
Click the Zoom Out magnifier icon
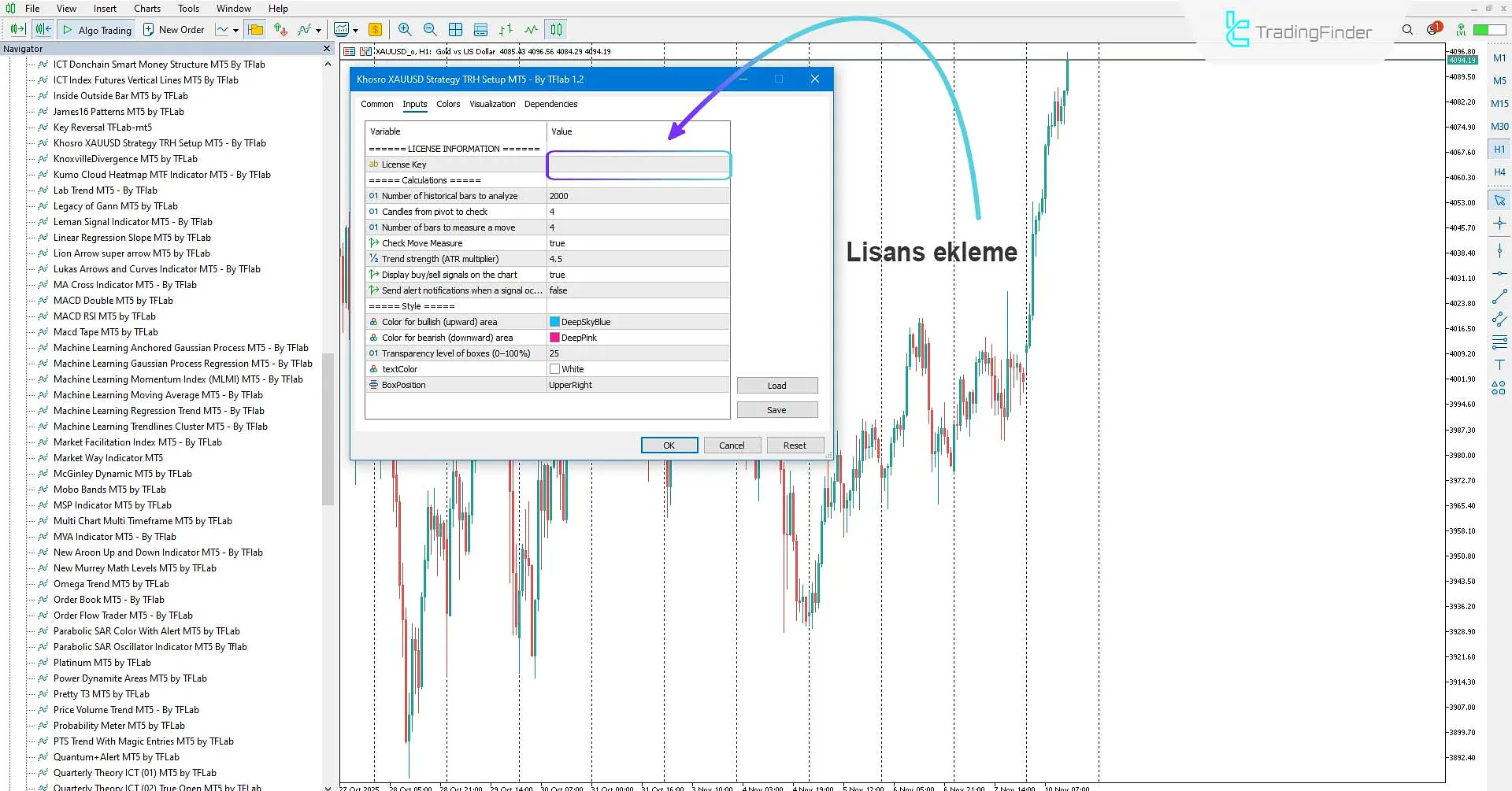(x=430, y=29)
